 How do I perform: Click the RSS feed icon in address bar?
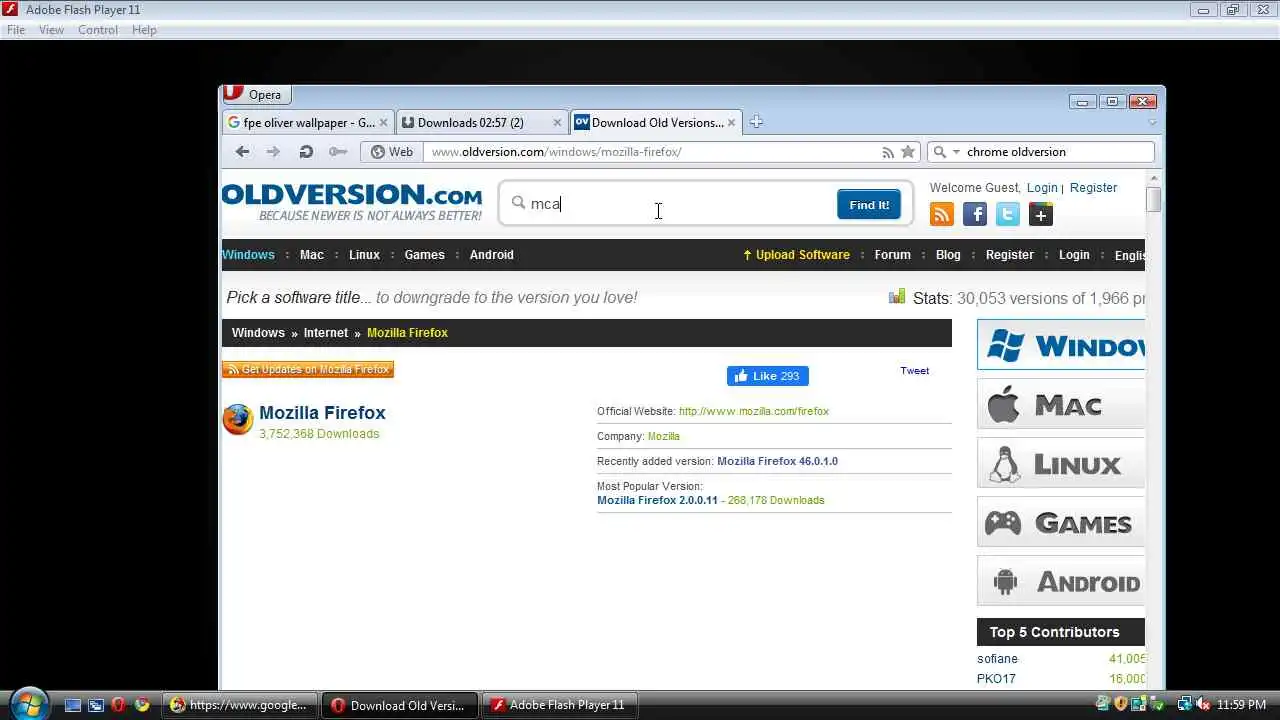[x=888, y=152]
